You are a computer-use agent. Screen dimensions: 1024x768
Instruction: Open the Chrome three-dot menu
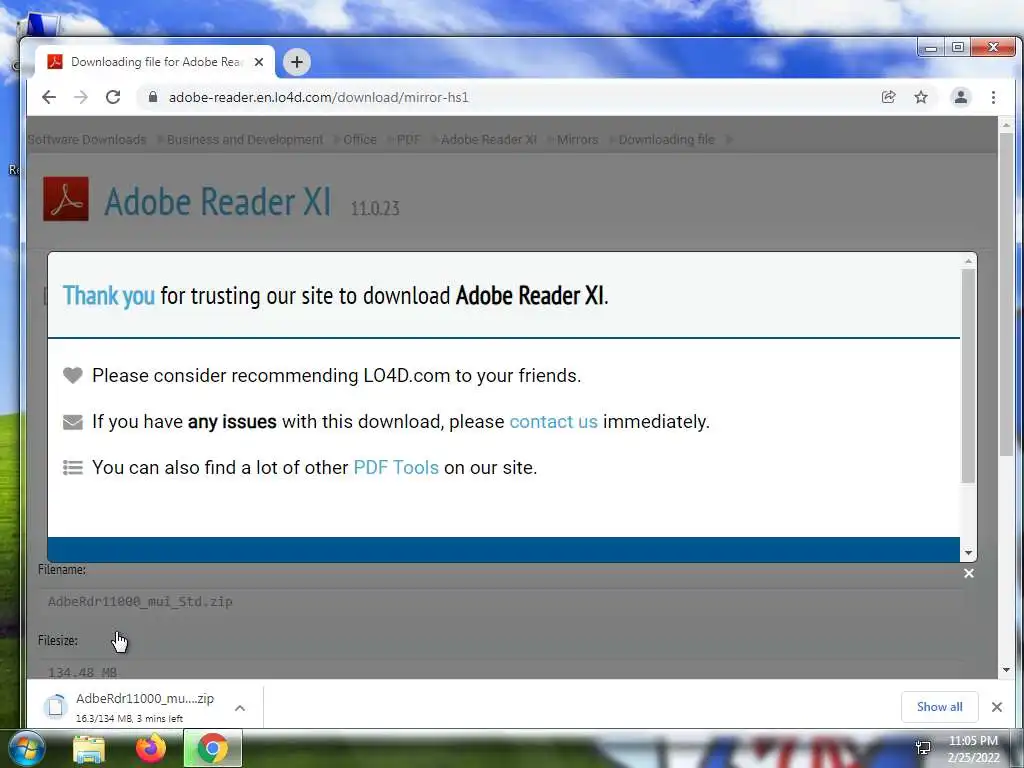pyautogui.click(x=993, y=97)
